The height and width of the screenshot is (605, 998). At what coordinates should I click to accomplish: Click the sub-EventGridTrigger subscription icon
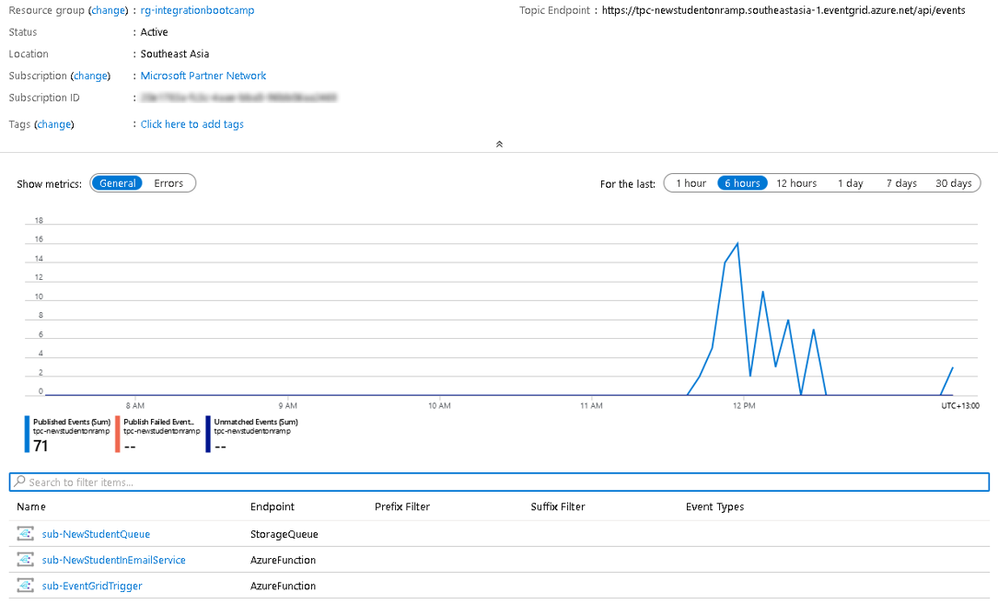click(25, 585)
